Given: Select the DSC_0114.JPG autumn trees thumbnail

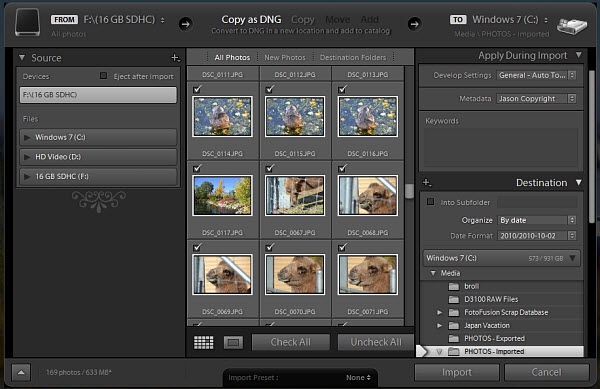Looking at the screenshot, I should (x=222, y=195).
